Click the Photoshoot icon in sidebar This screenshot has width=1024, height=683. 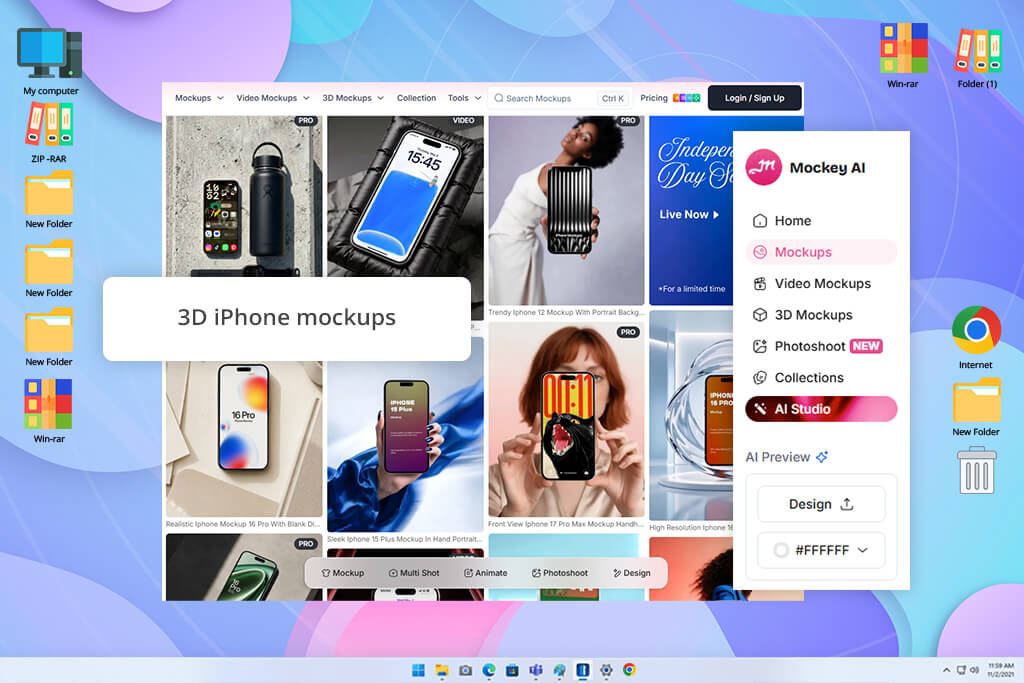[x=760, y=346]
